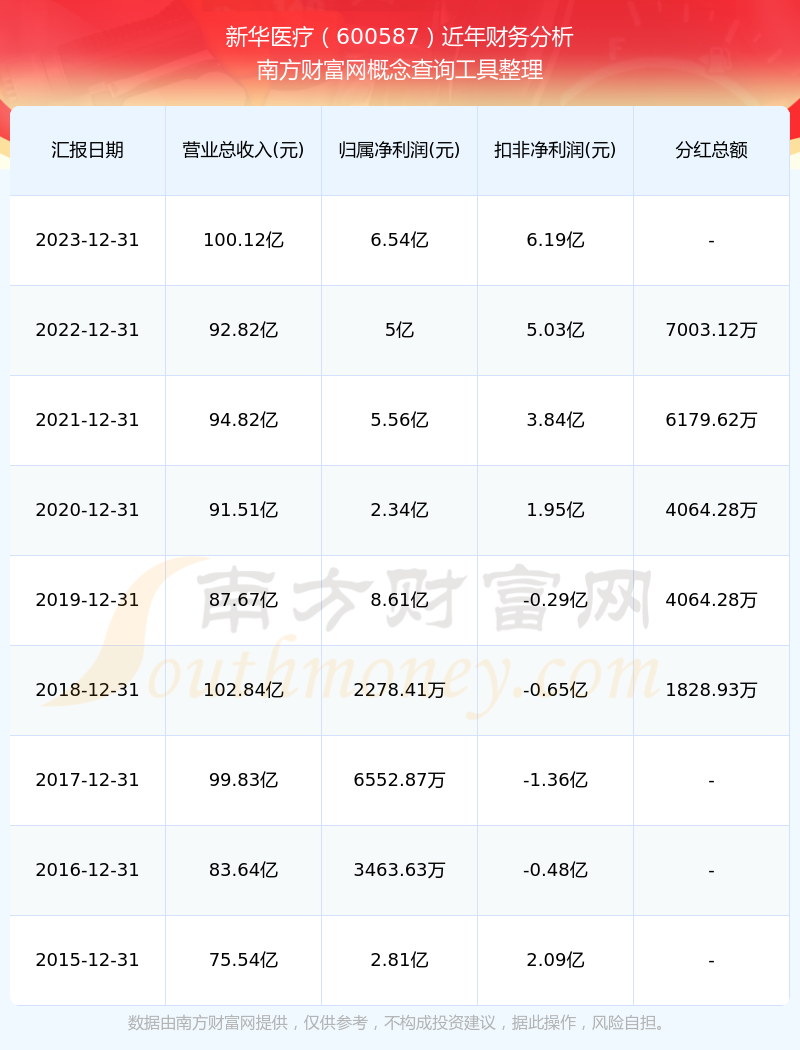
Task: Select the 扣非净利润(元) column header
Action: [556, 150]
